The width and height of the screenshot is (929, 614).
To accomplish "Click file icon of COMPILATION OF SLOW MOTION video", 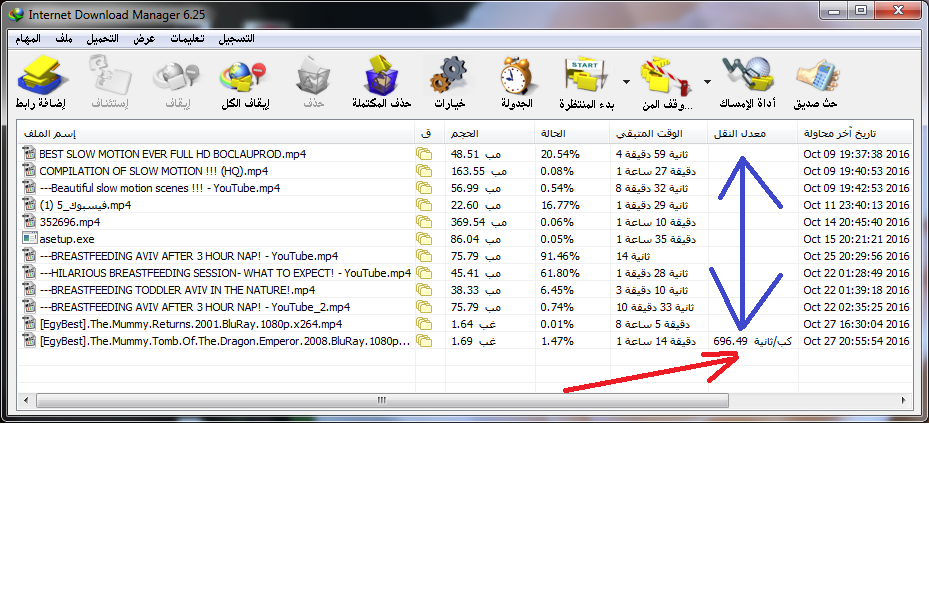I will coord(30,170).
